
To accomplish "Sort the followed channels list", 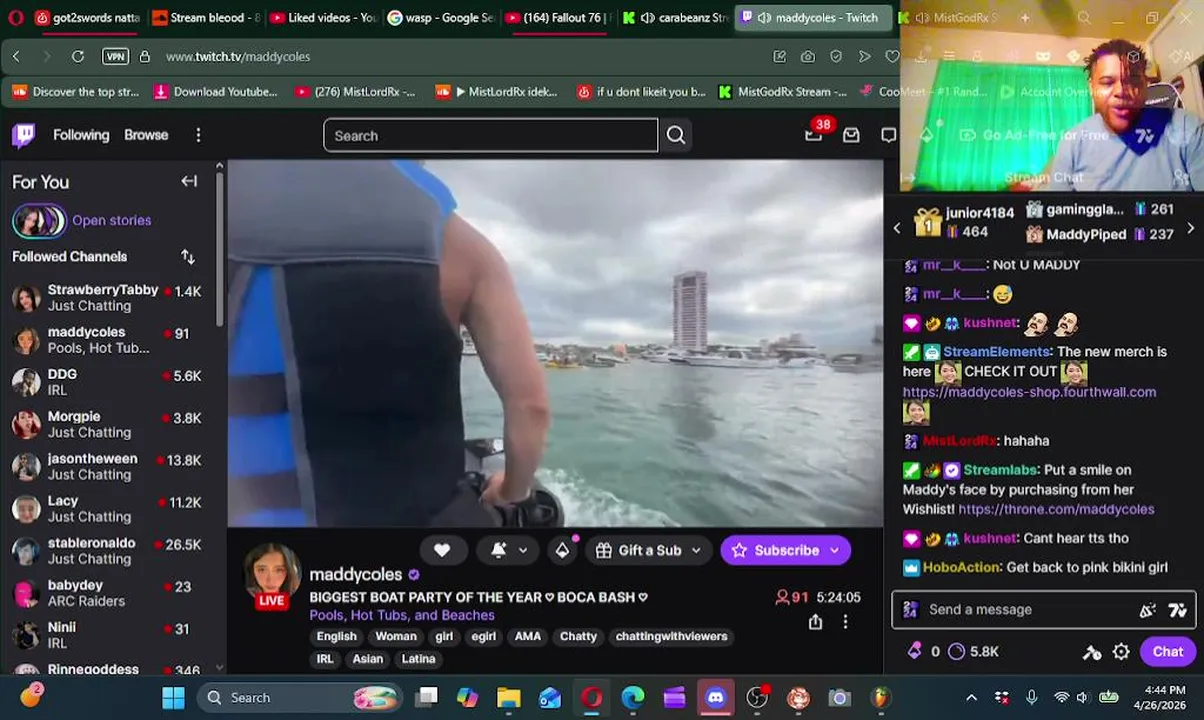I will 188,257.
